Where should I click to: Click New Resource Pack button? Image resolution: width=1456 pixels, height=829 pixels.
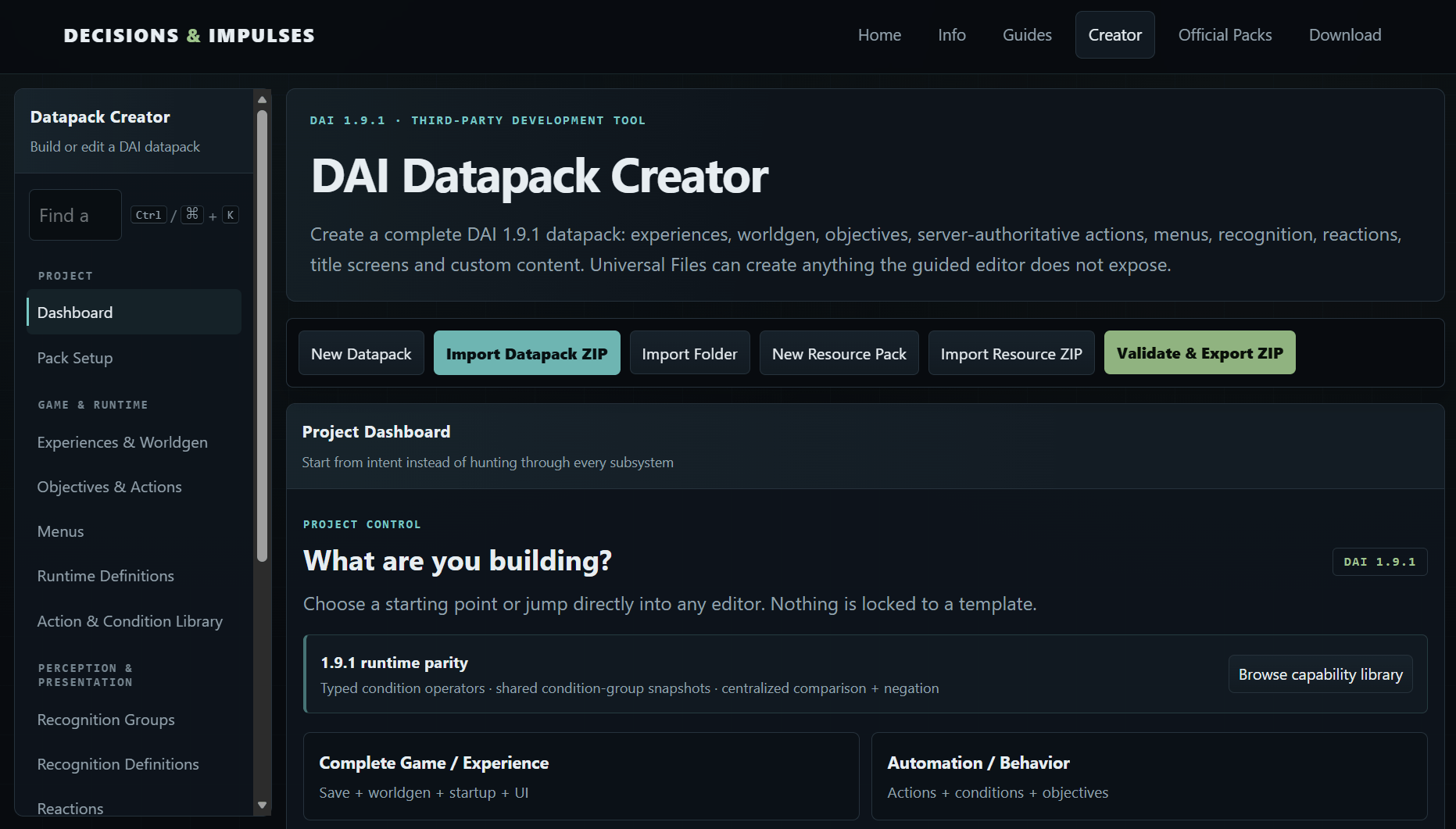coord(839,353)
